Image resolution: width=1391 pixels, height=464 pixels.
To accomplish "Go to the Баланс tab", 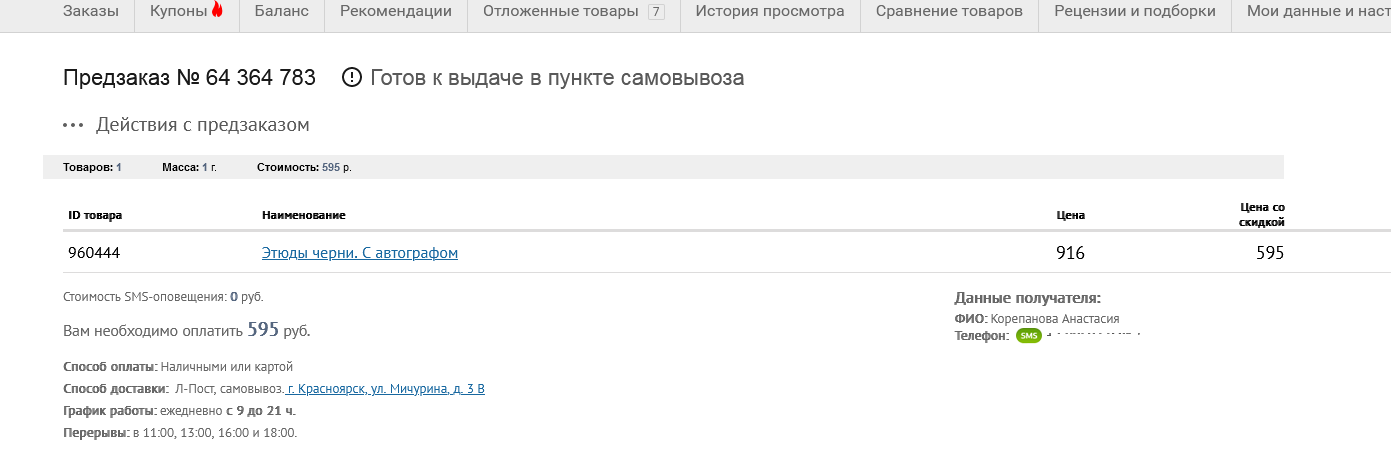I will point(282,12).
